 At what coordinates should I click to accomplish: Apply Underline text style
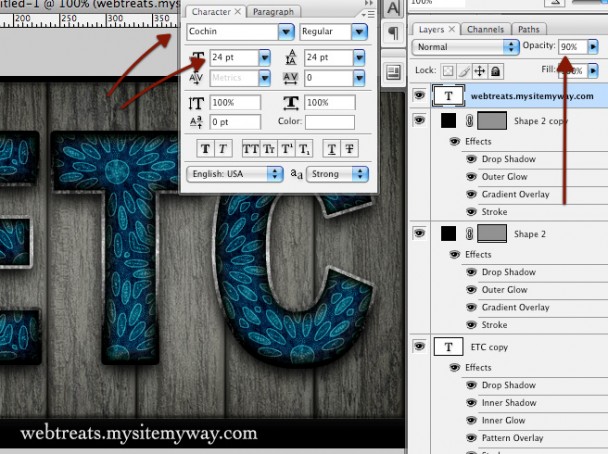click(332, 149)
